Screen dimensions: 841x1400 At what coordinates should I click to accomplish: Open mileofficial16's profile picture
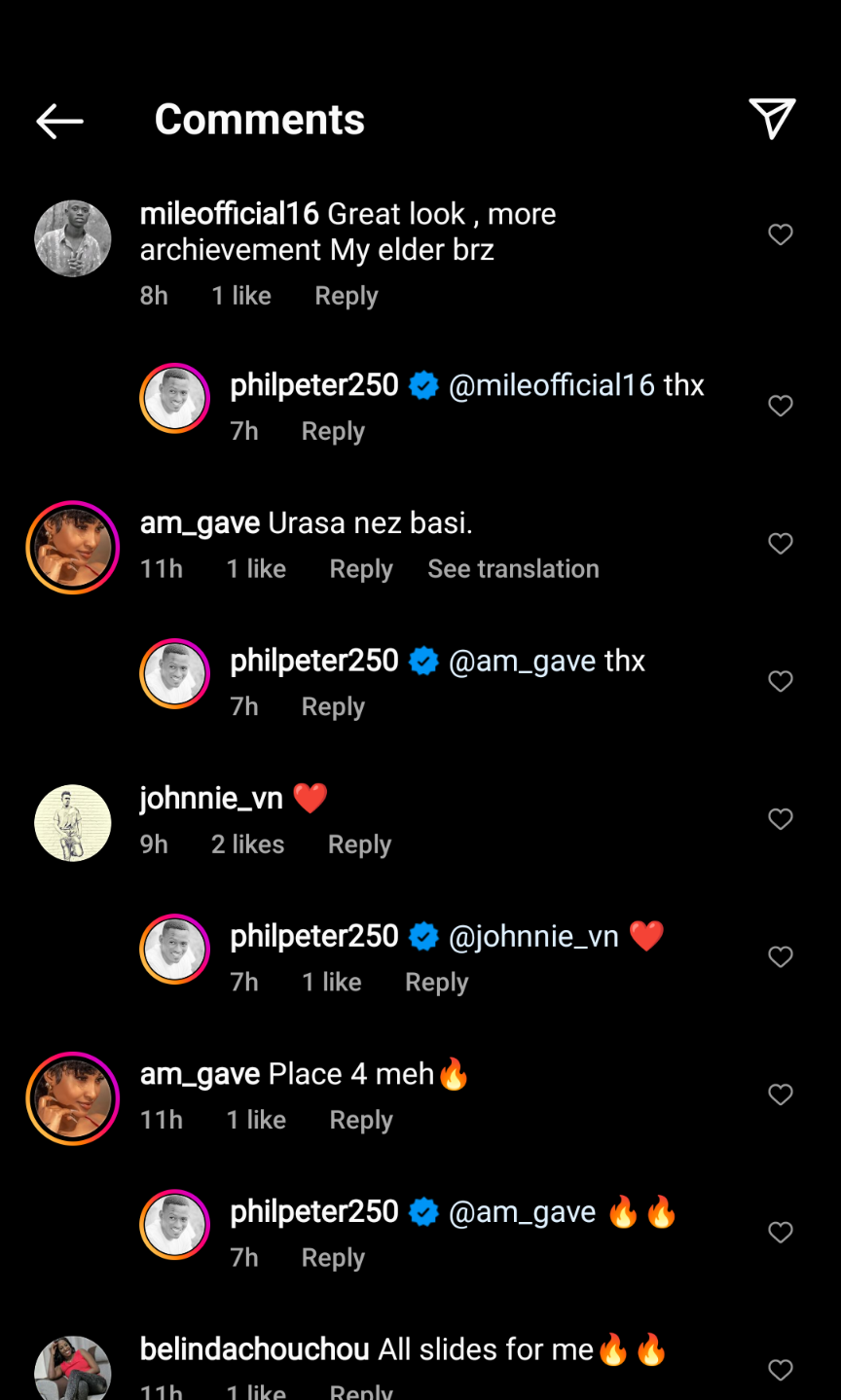click(73, 238)
